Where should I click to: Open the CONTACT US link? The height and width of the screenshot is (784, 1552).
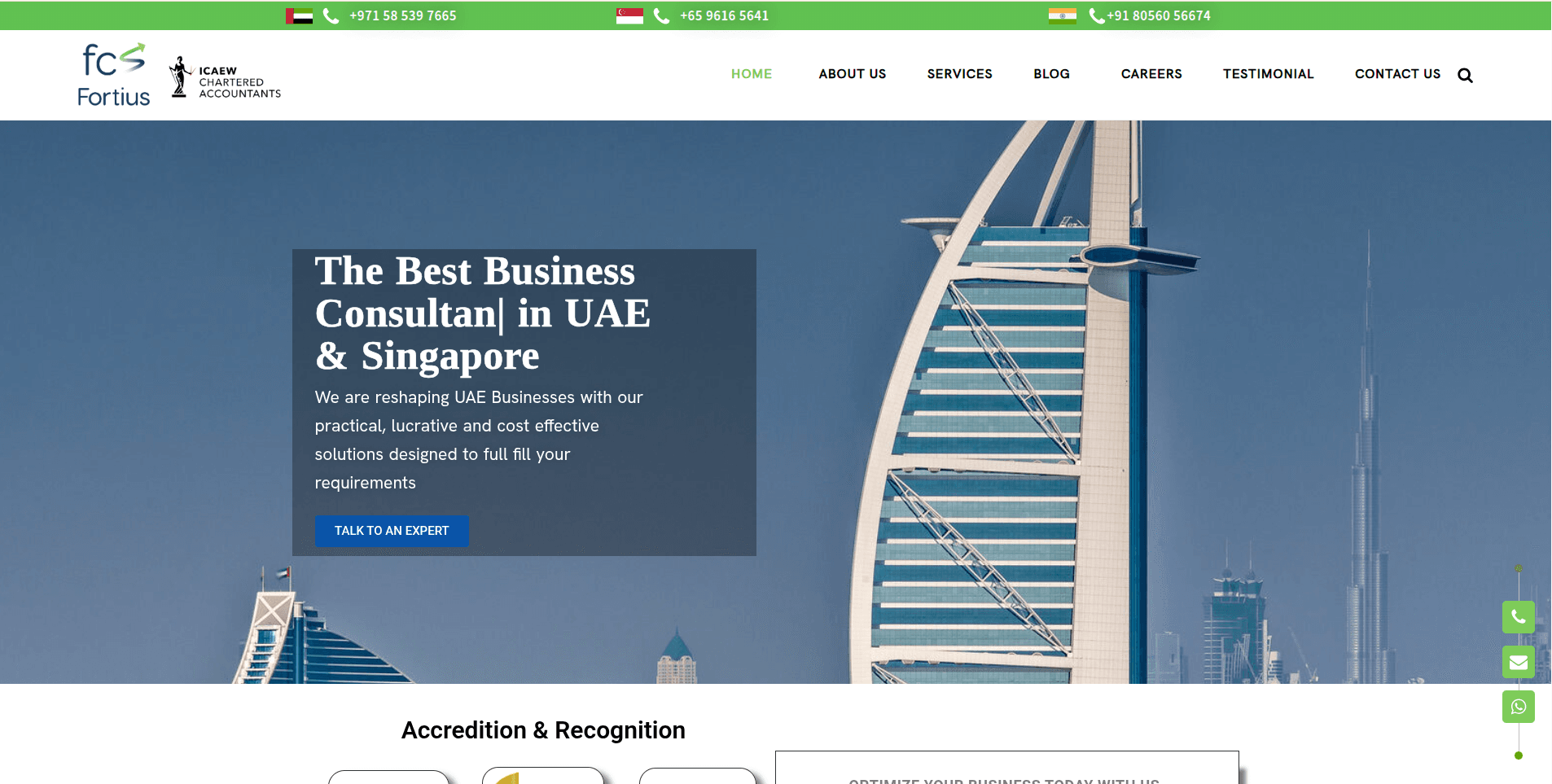[x=1396, y=74]
